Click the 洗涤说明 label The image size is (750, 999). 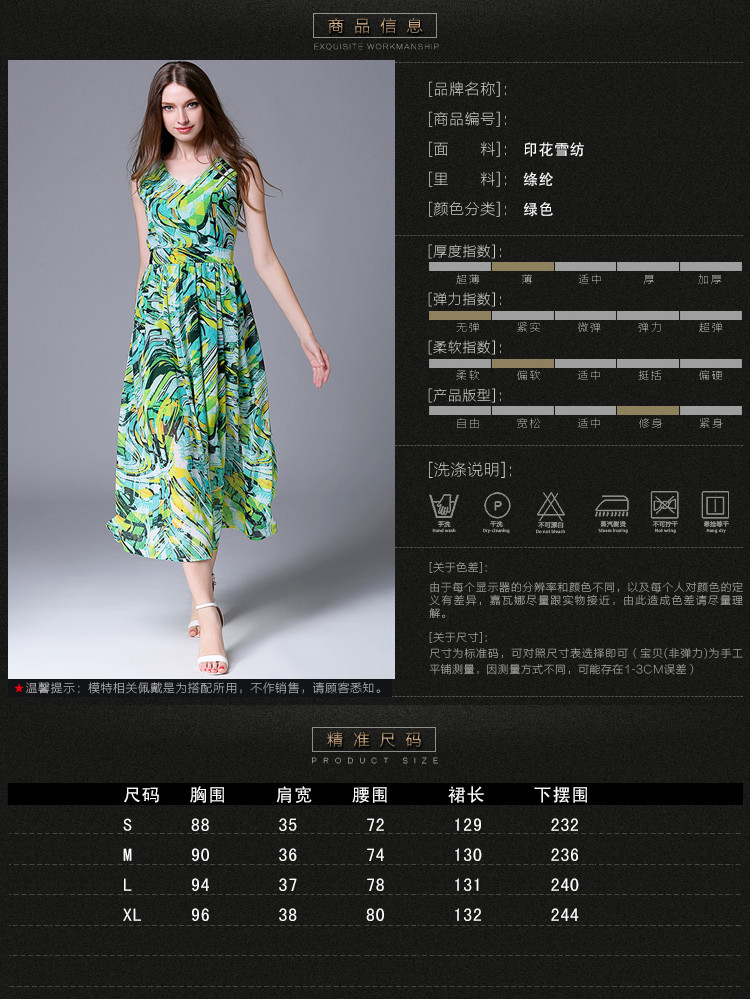470,470
